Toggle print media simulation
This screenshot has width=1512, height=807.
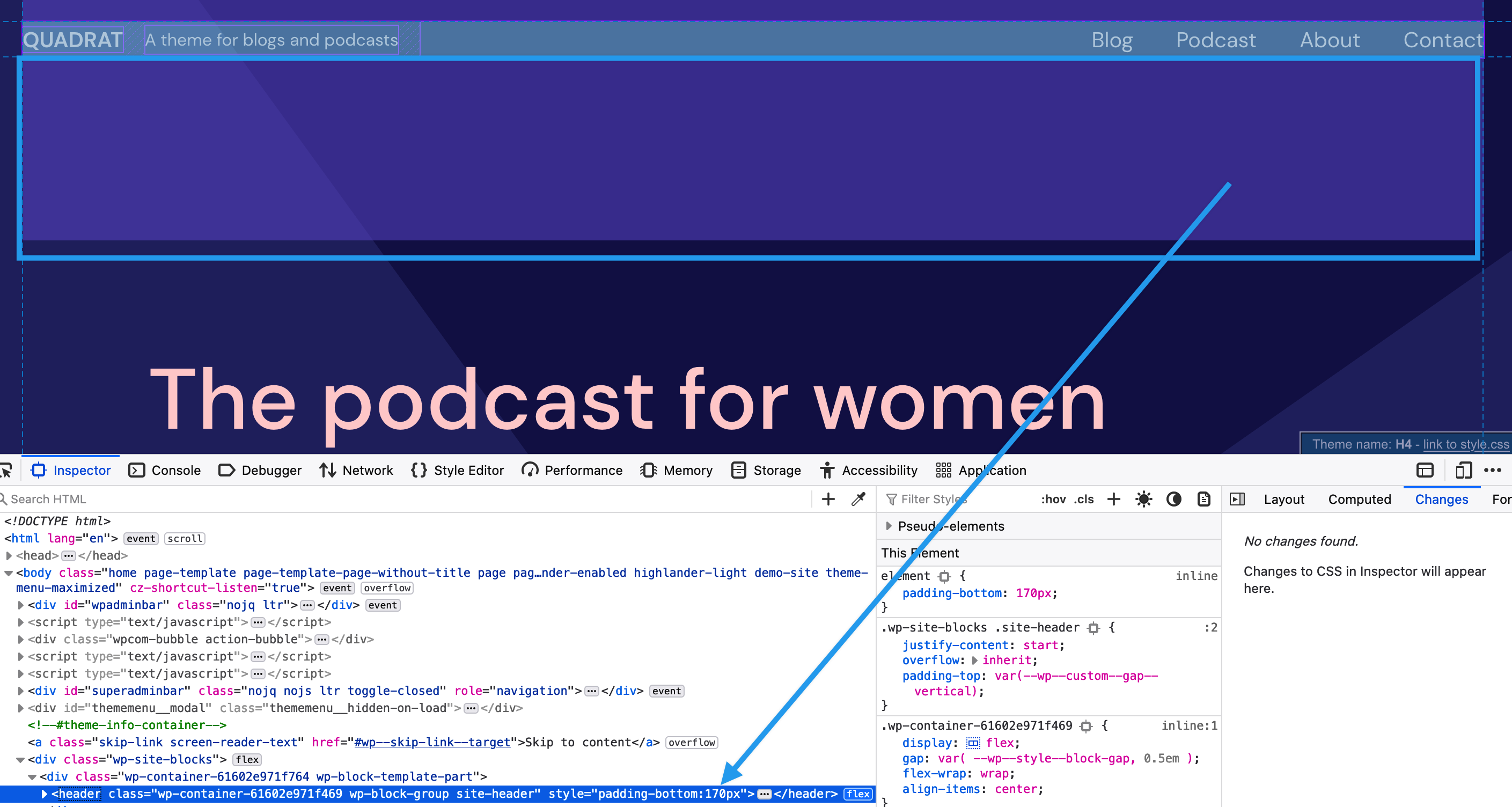coord(1204,499)
